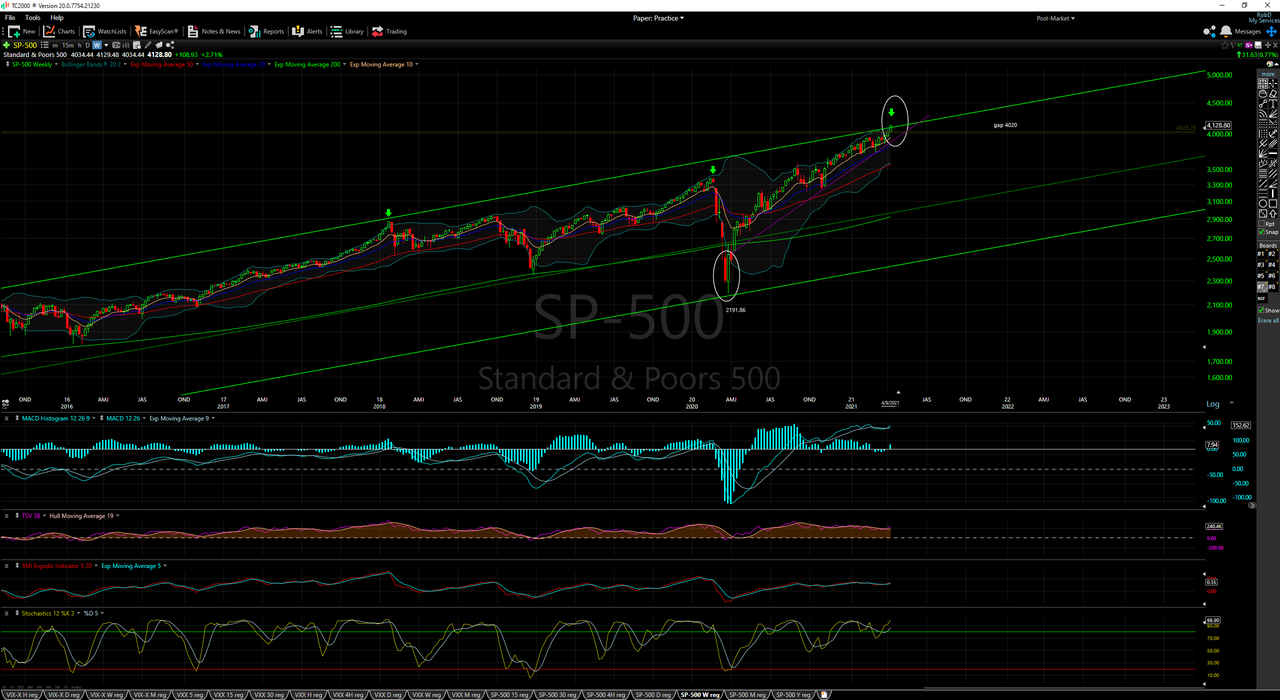The height and width of the screenshot is (700, 1280).
Task: Click the star favorite icon on chart
Action: (x=1225, y=45)
